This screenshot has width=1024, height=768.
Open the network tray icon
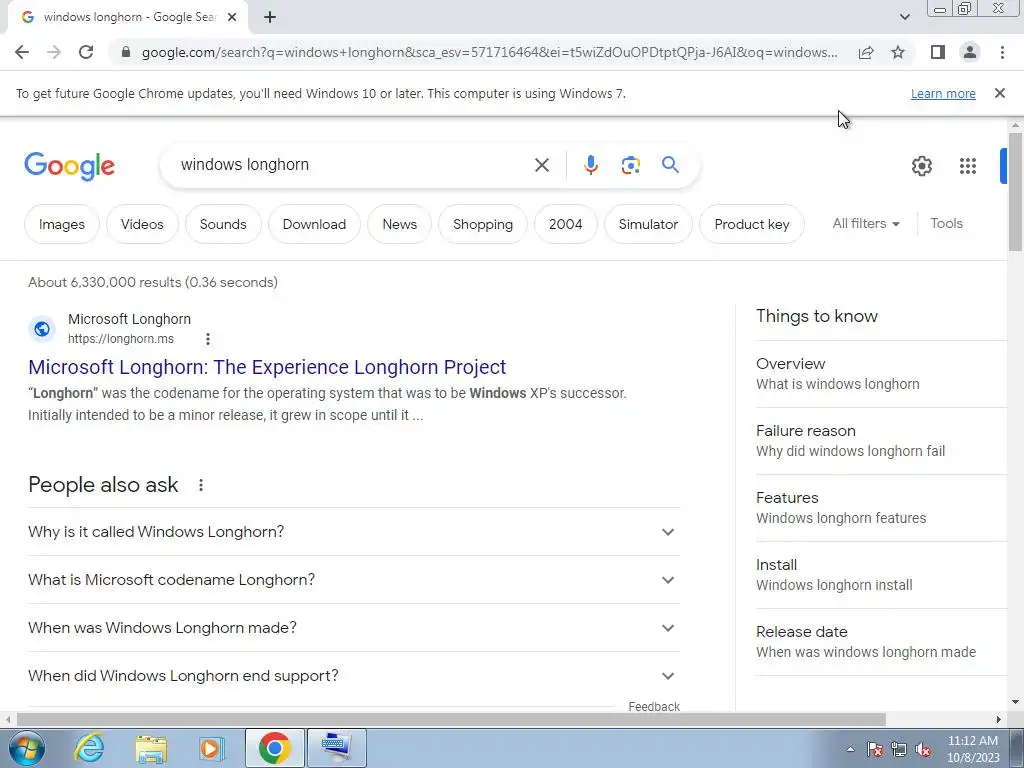click(899, 749)
